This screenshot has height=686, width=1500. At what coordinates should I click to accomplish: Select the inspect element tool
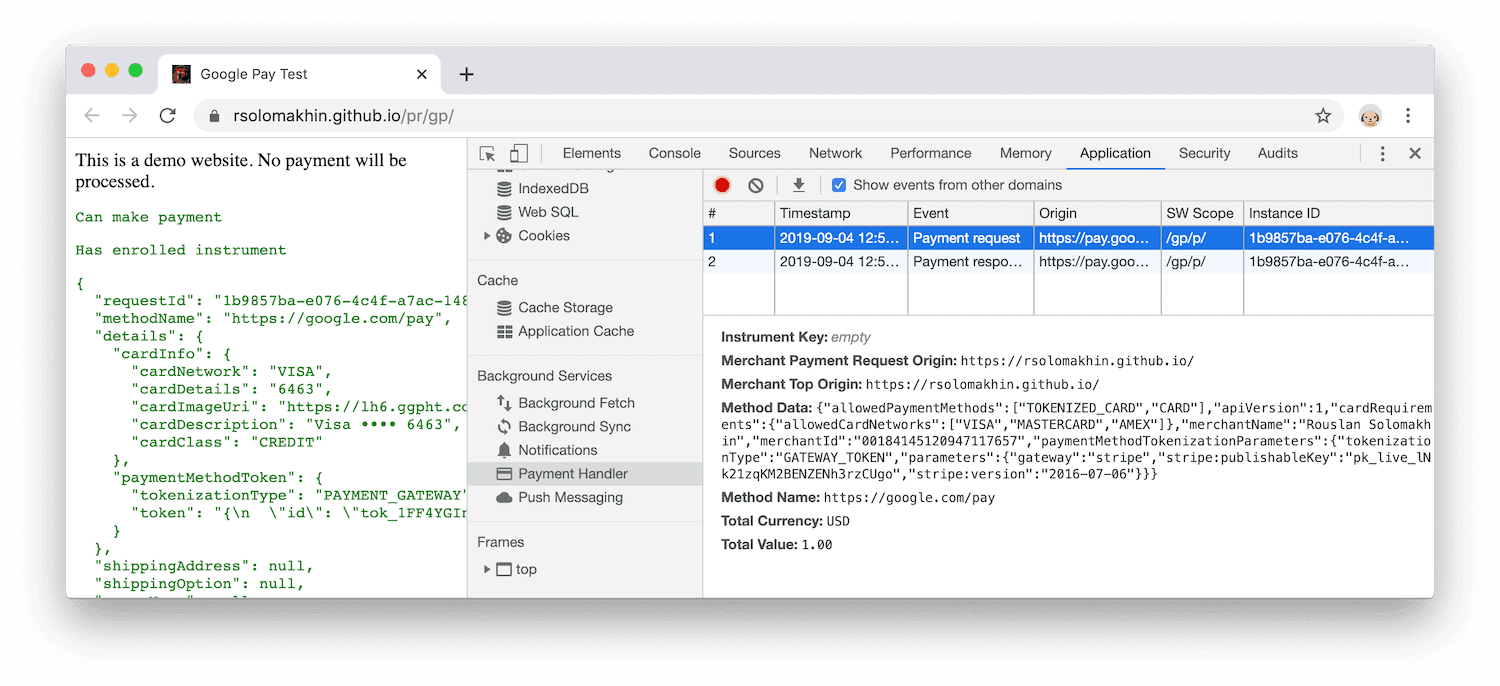point(487,152)
